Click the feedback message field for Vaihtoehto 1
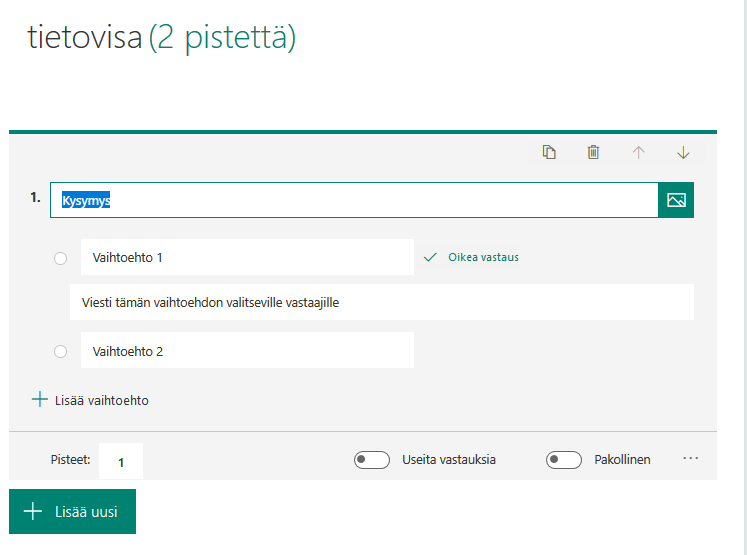The width and height of the screenshot is (747, 555). (x=381, y=302)
